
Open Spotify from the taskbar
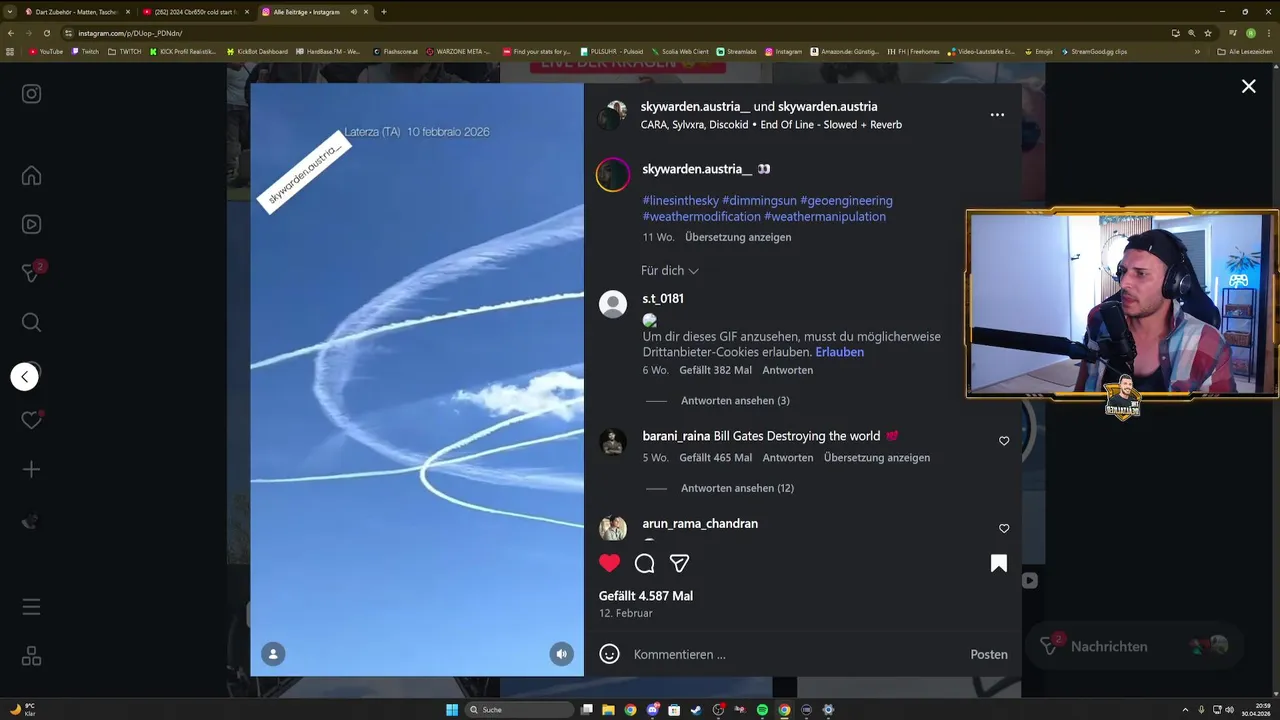[x=762, y=710]
